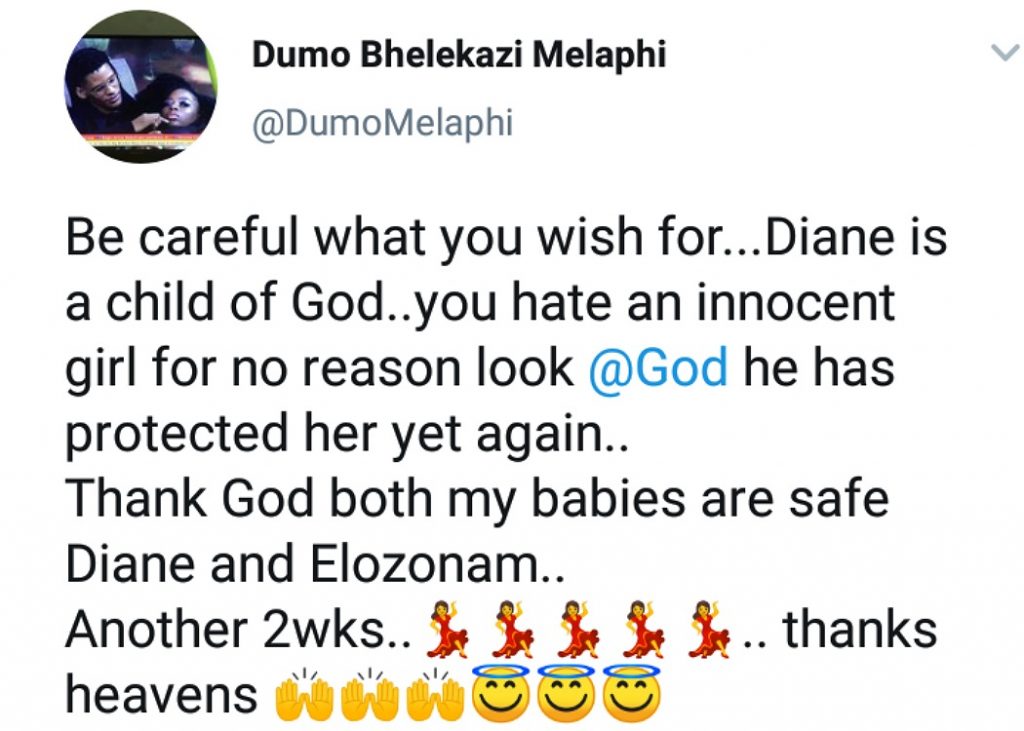Click the second dancing woman emoji

click(x=513, y=628)
